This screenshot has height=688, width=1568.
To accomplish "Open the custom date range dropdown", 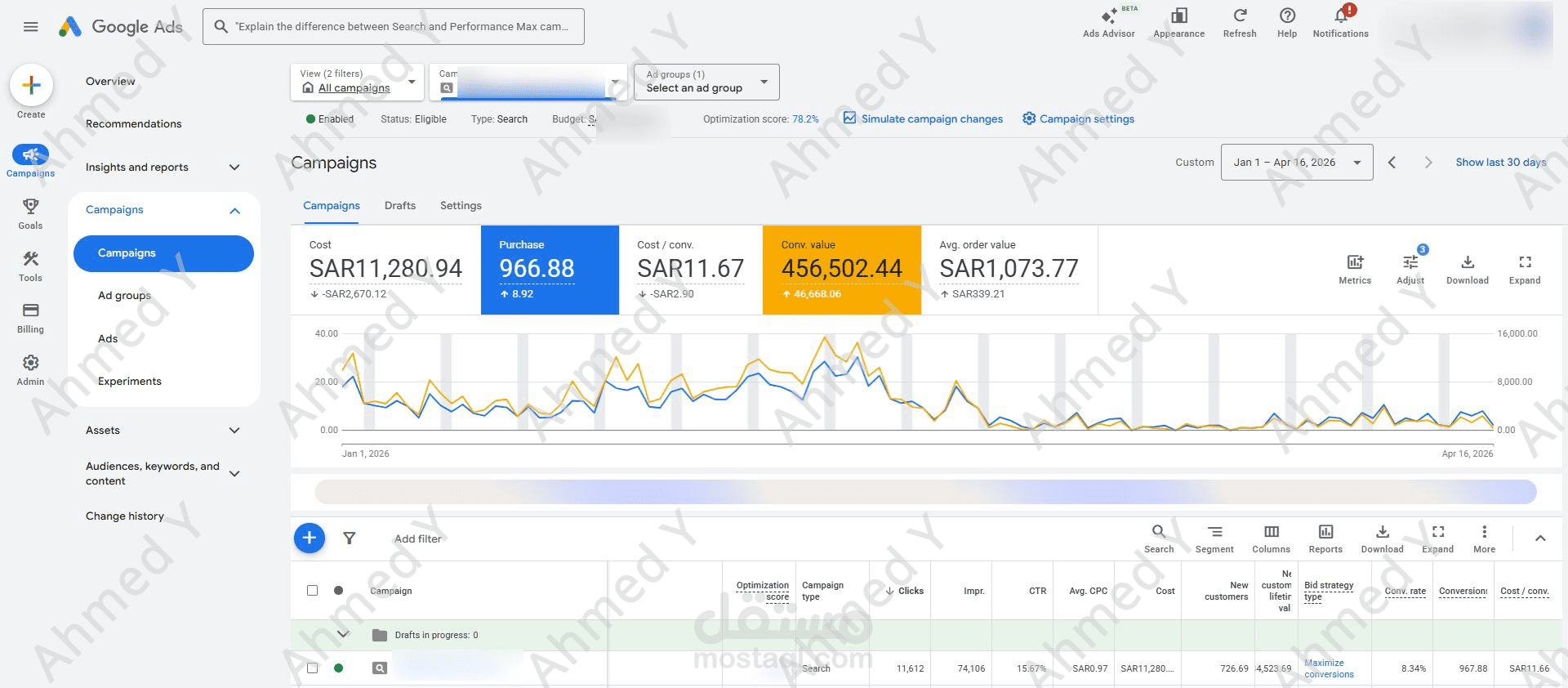I will (x=1297, y=163).
